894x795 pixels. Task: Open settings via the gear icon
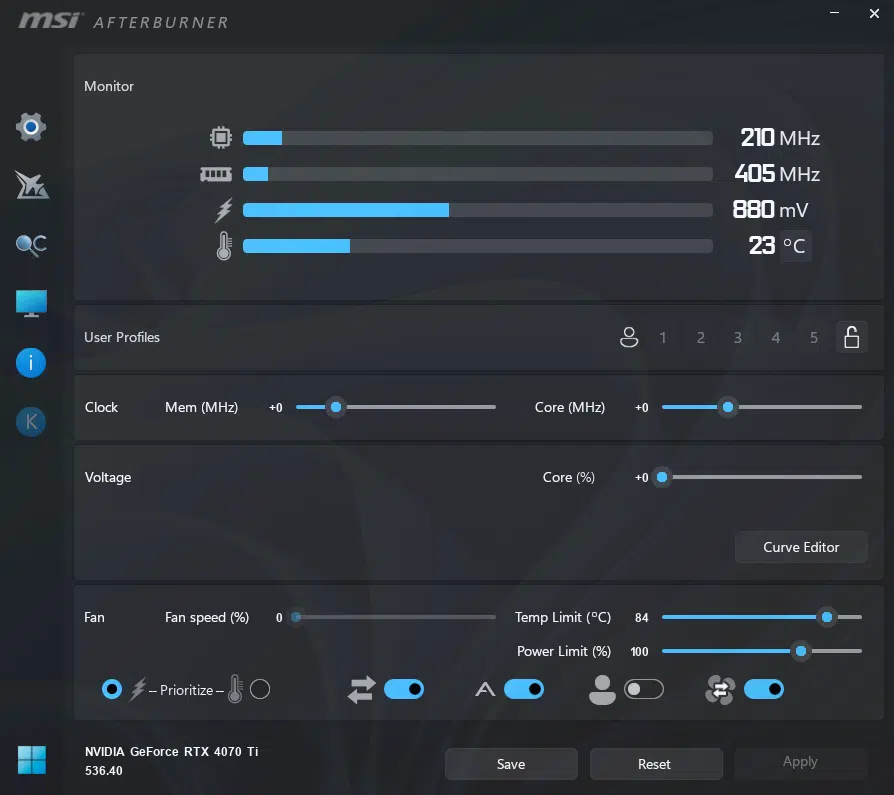31,127
